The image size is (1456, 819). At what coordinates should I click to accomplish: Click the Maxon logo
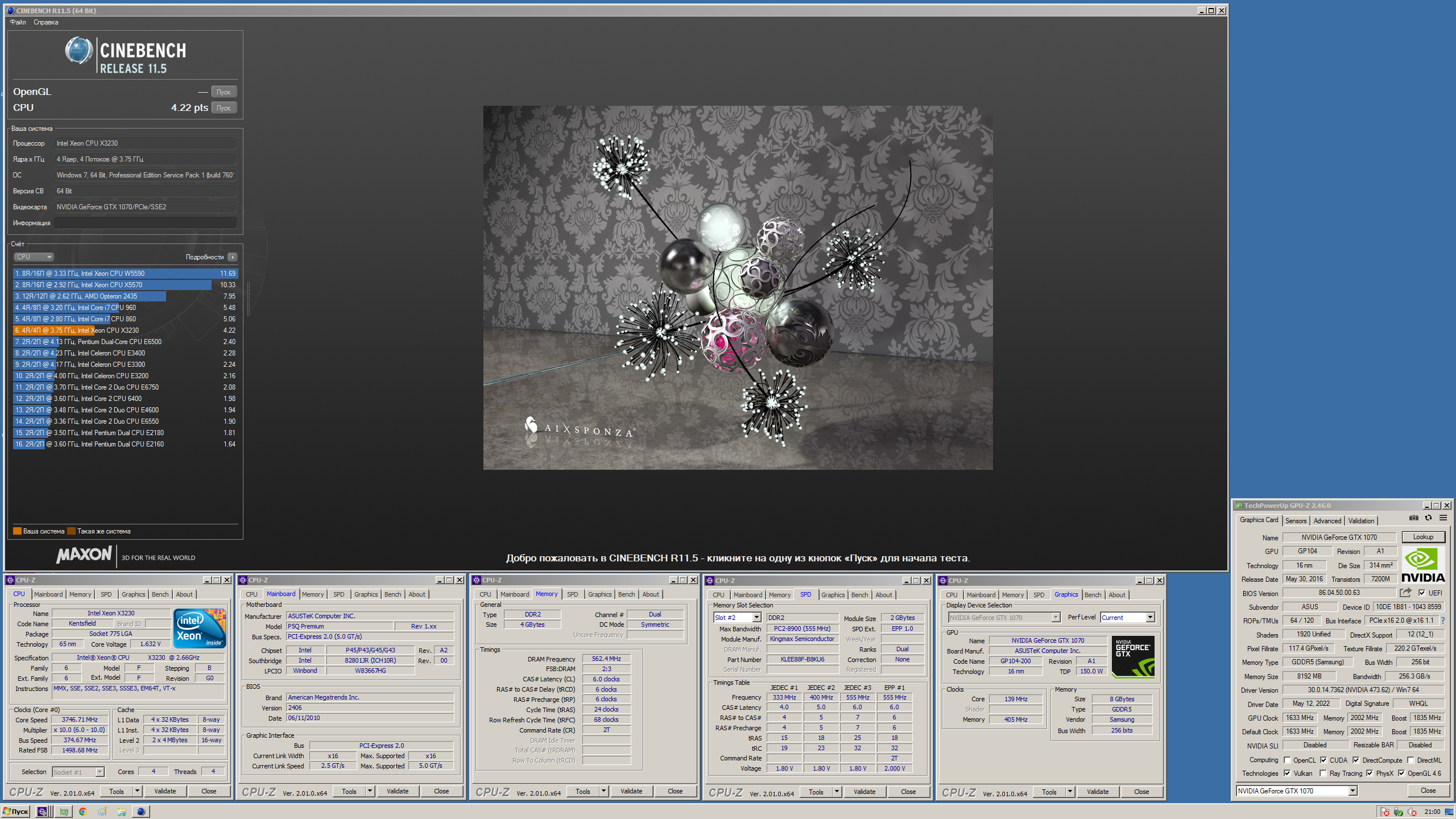[84, 555]
